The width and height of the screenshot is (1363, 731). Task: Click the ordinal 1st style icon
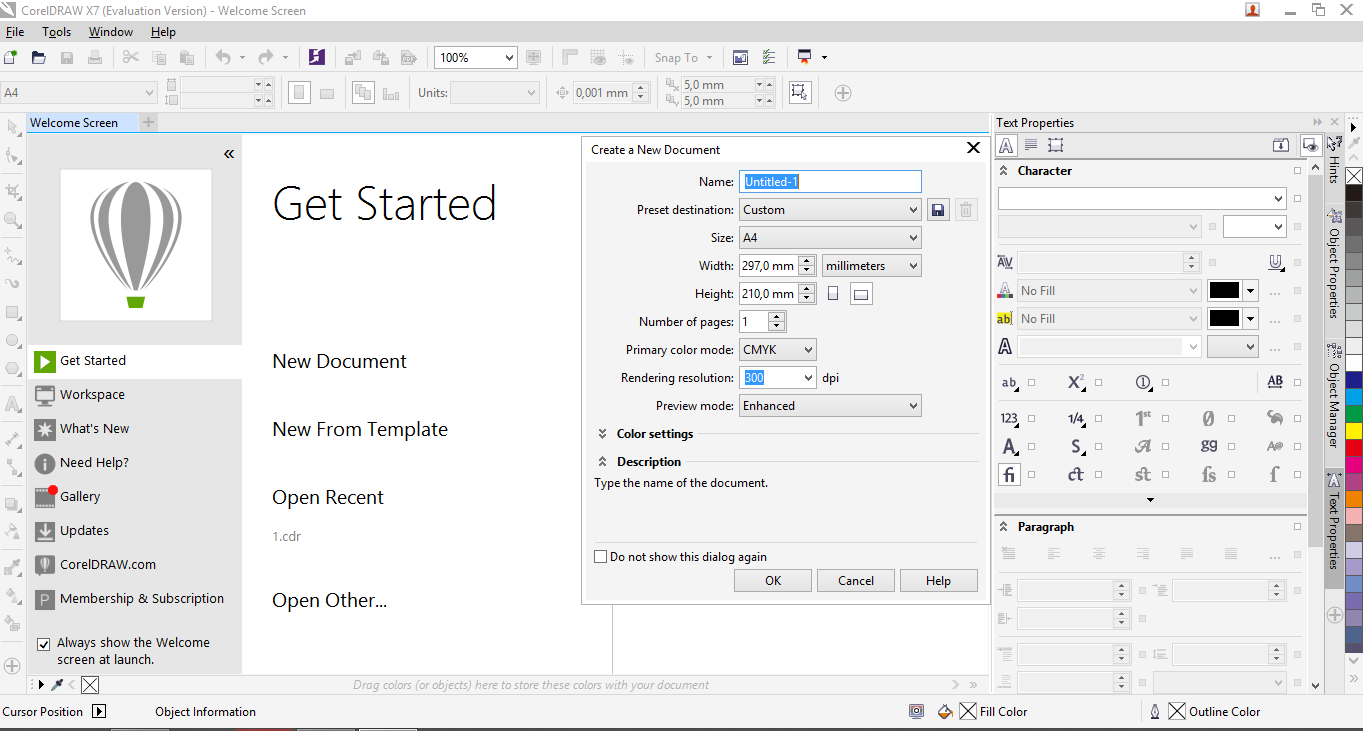click(x=1143, y=419)
